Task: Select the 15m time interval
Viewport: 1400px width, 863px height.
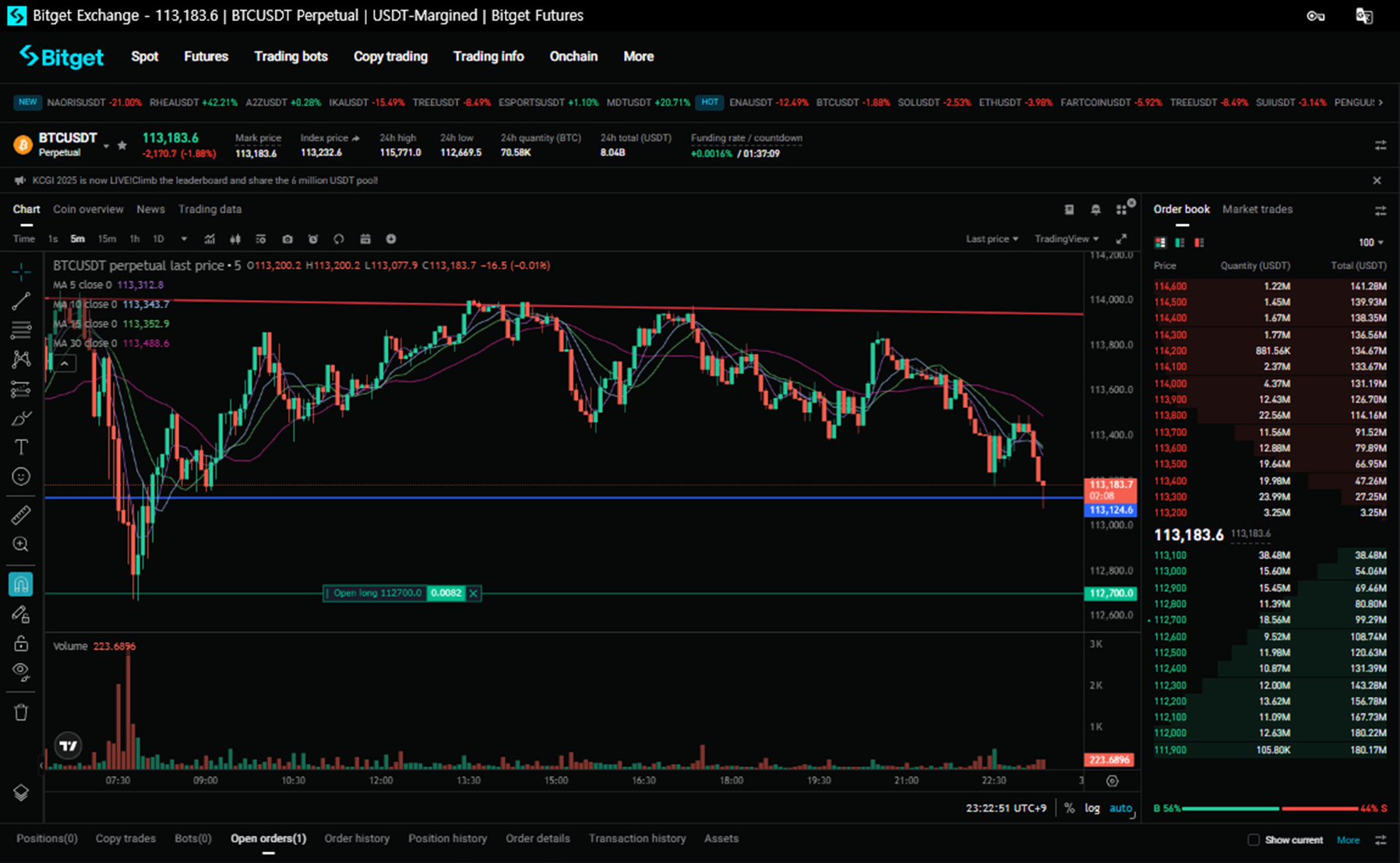Action: [x=107, y=239]
